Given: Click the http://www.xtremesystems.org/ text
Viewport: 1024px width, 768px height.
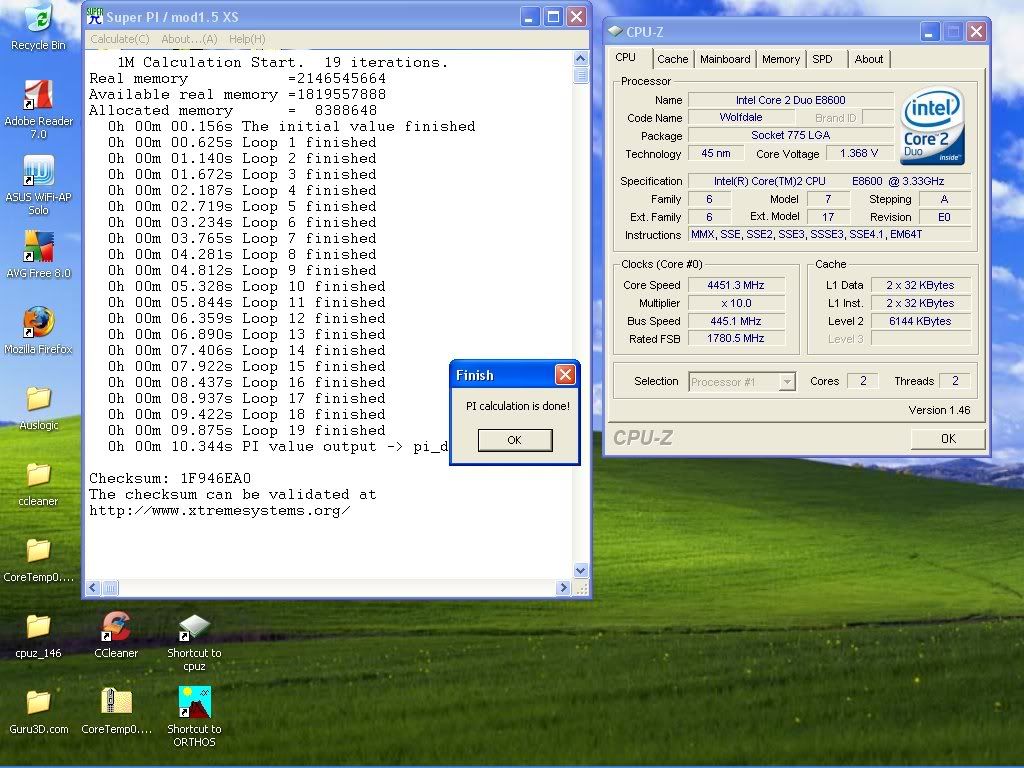Looking at the screenshot, I should click(x=219, y=511).
